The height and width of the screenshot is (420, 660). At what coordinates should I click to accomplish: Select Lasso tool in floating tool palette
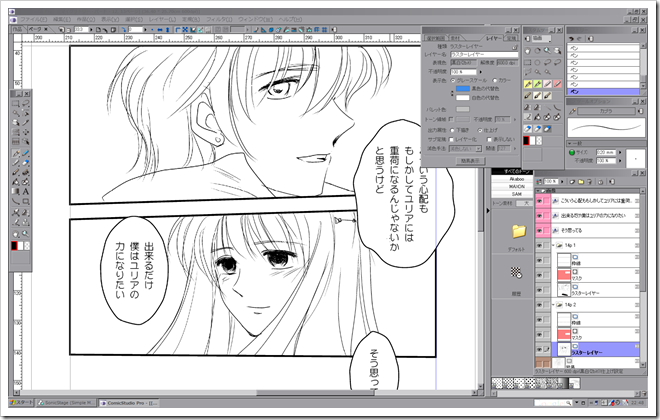(x=548, y=62)
